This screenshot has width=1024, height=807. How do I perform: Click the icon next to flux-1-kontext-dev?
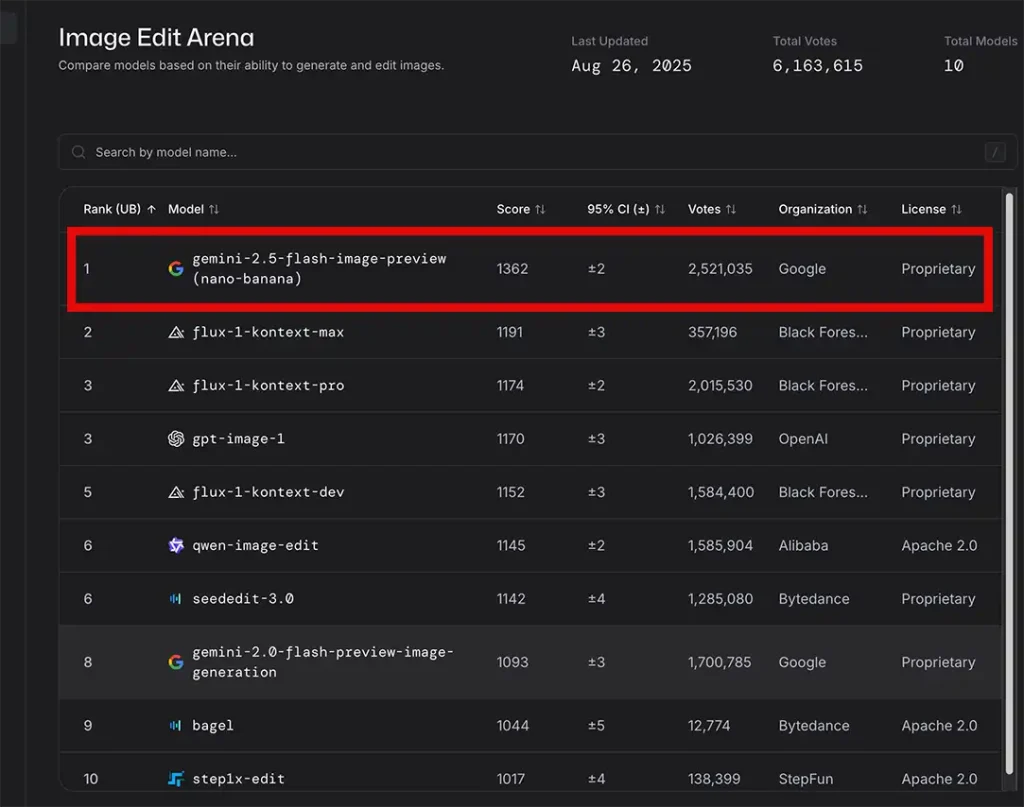(x=176, y=492)
